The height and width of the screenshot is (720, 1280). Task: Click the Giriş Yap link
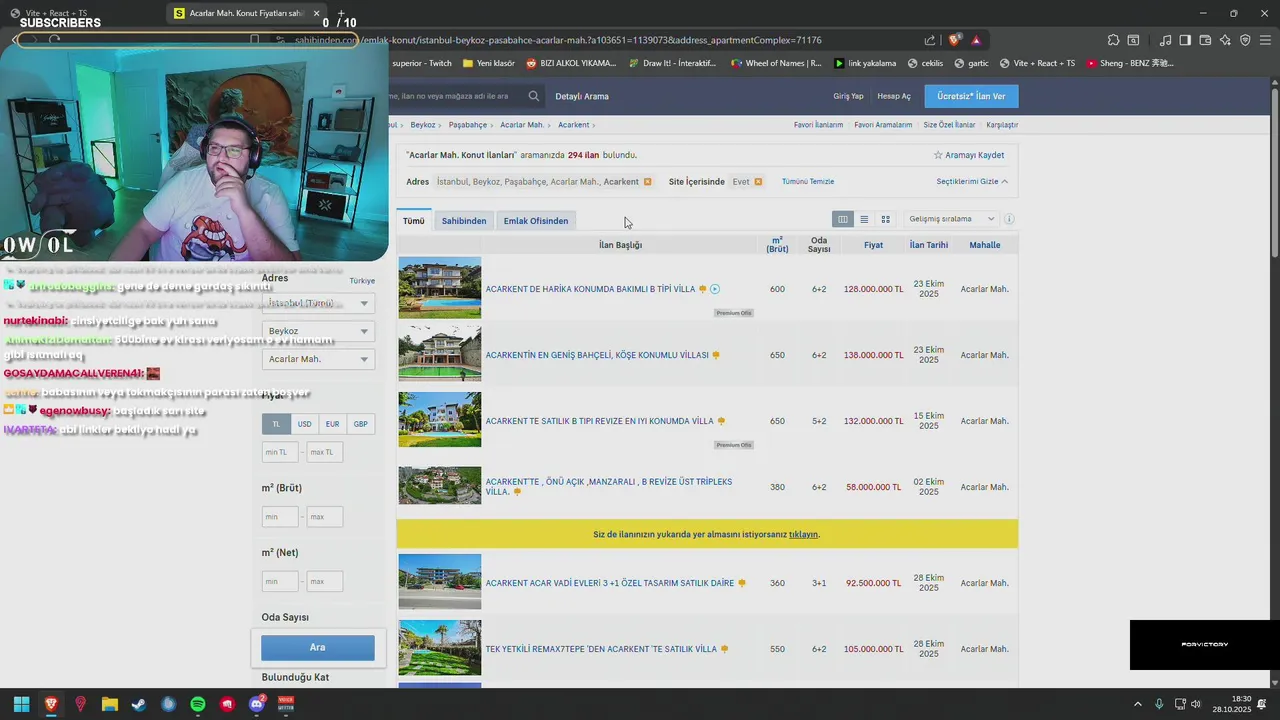click(848, 96)
